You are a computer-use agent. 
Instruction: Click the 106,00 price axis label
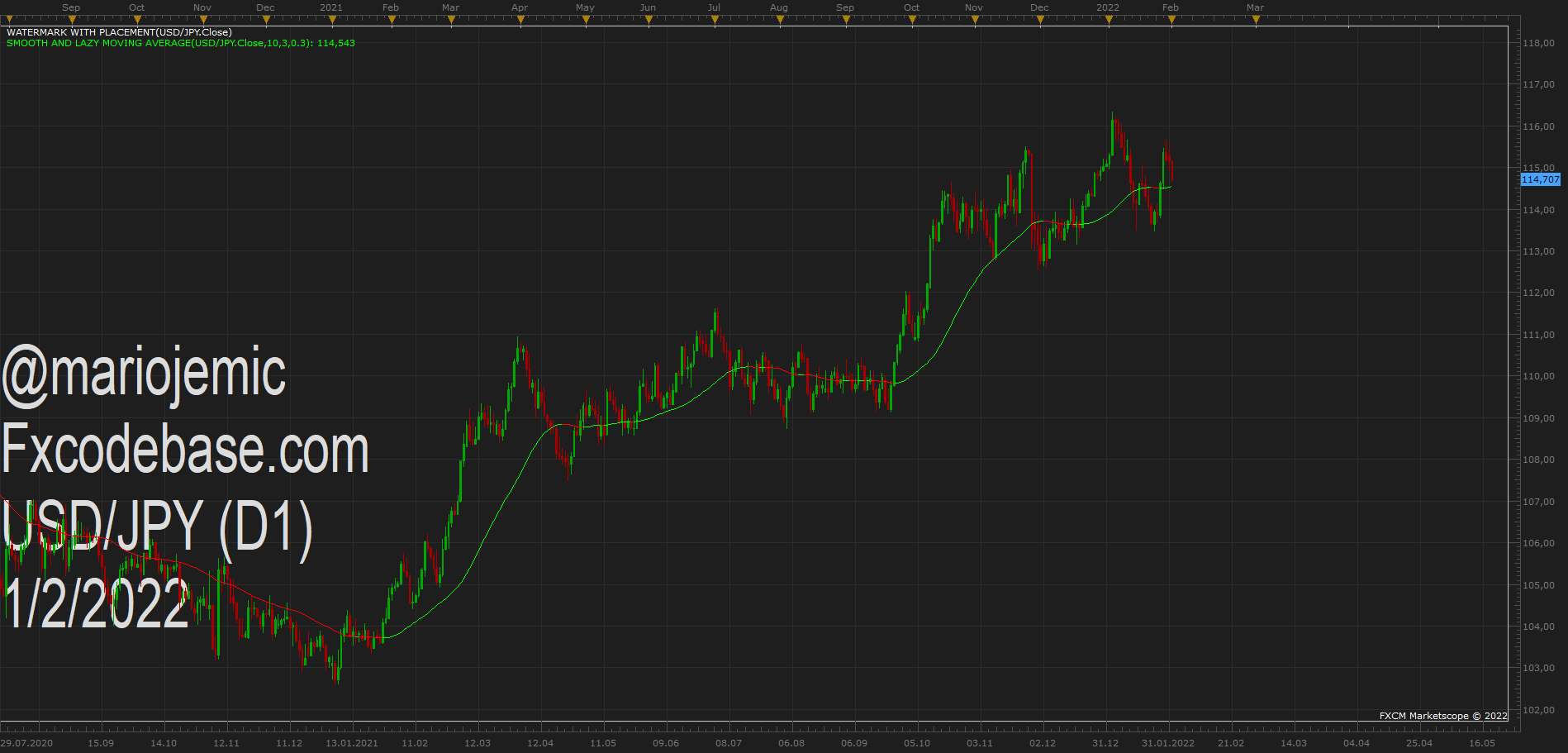click(x=1539, y=543)
